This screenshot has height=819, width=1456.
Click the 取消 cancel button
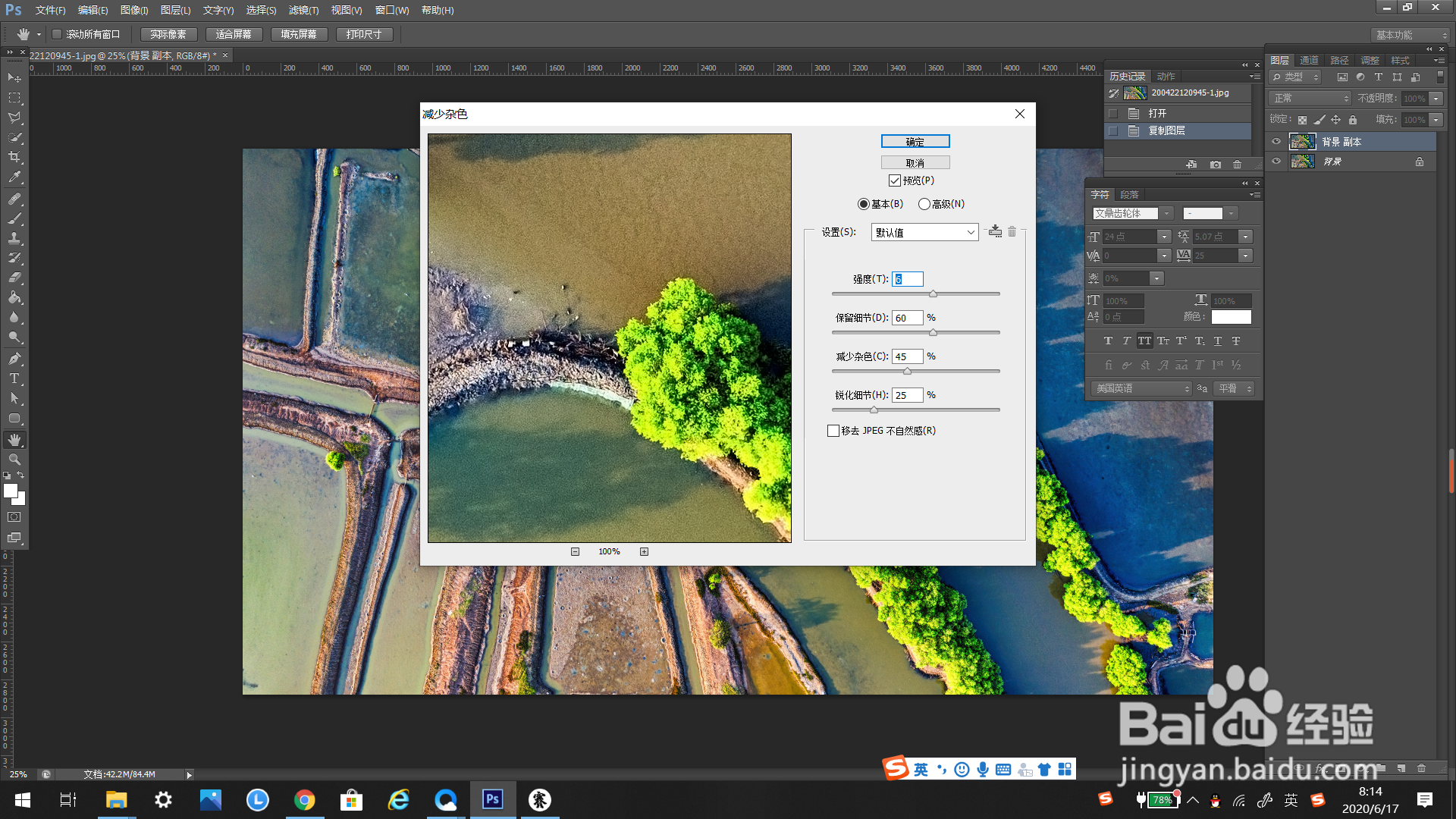(915, 163)
